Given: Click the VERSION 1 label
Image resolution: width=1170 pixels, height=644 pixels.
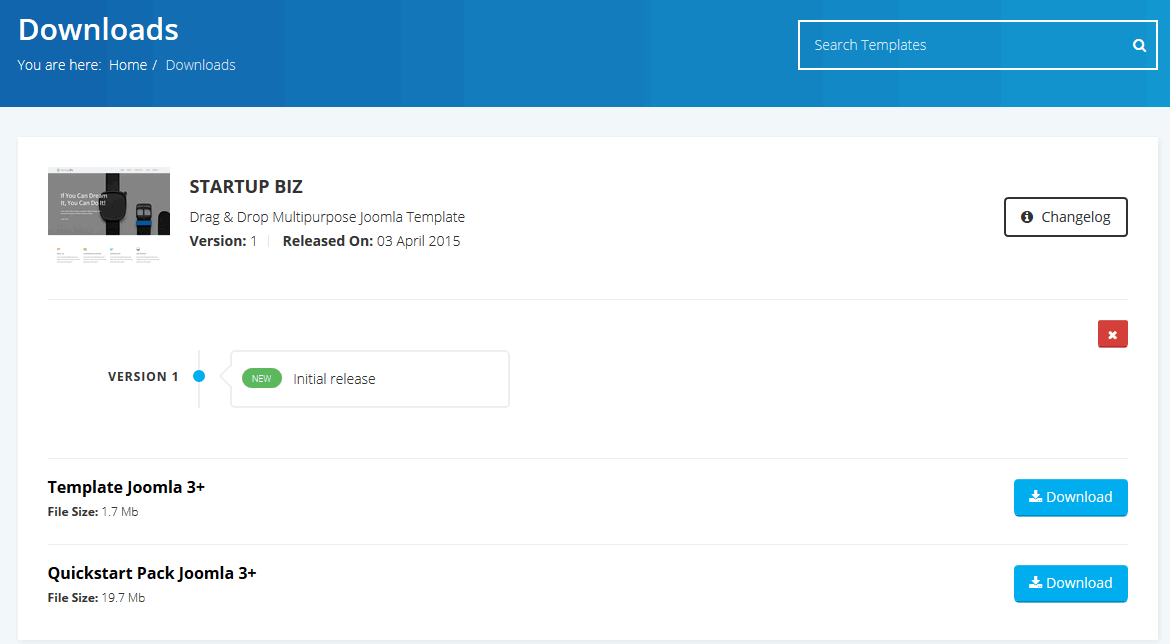Looking at the screenshot, I should [x=143, y=377].
